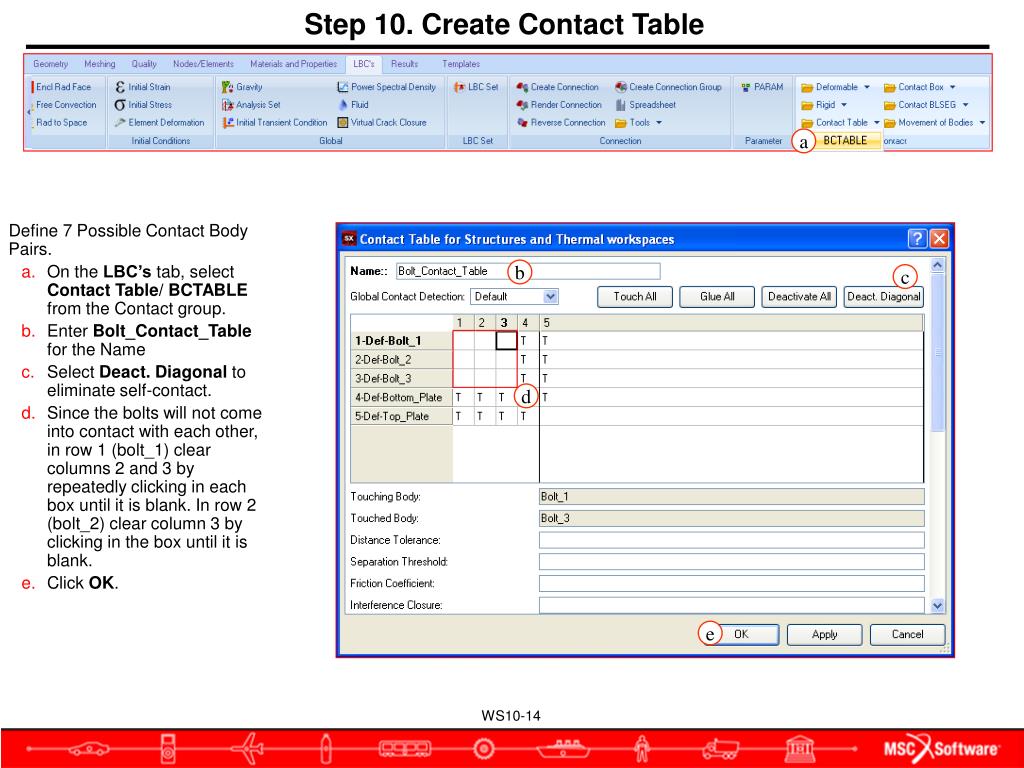This screenshot has height=768, width=1024.
Task: Click the Name field containing Bolt_Contact_Table
Action: tap(528, 271)
